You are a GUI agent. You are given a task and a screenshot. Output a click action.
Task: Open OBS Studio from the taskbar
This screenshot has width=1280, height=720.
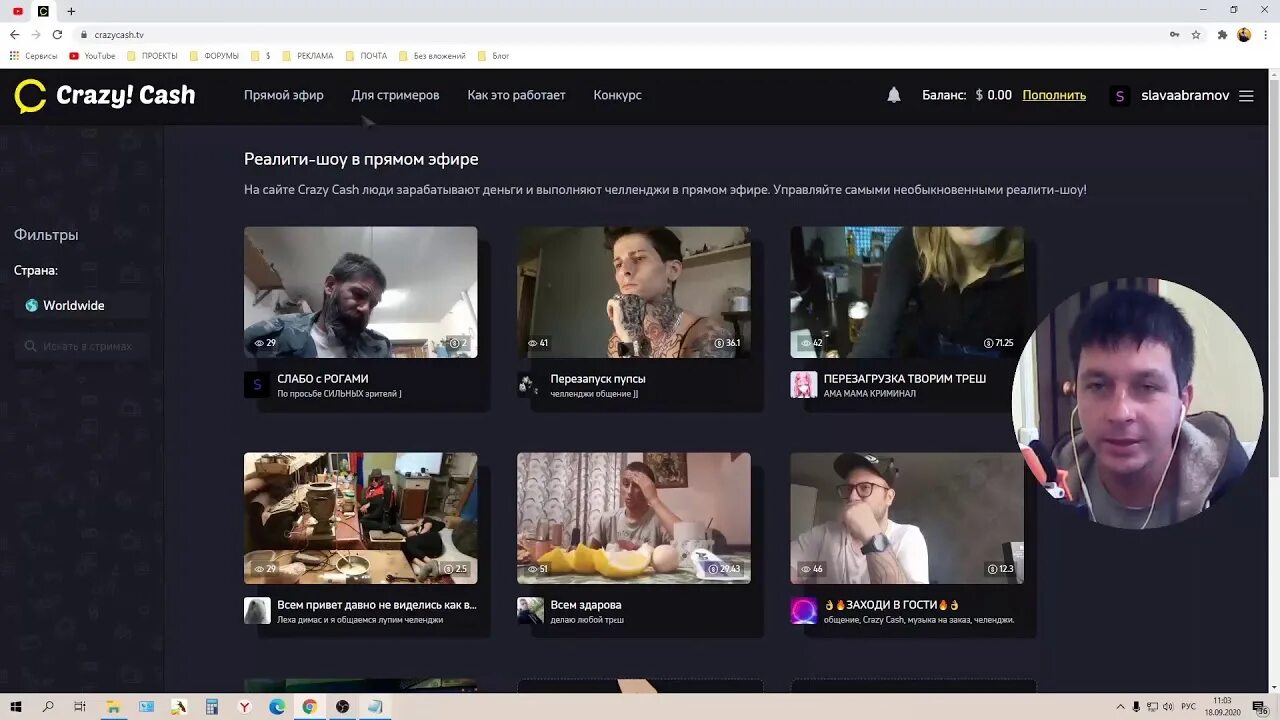(343, 707)
